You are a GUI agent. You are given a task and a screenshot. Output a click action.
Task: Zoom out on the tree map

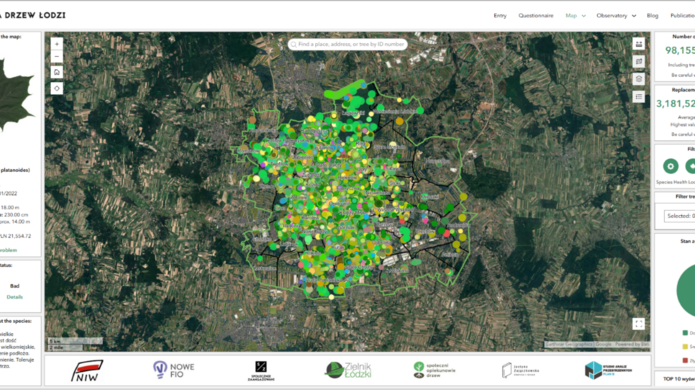(57, 57)
